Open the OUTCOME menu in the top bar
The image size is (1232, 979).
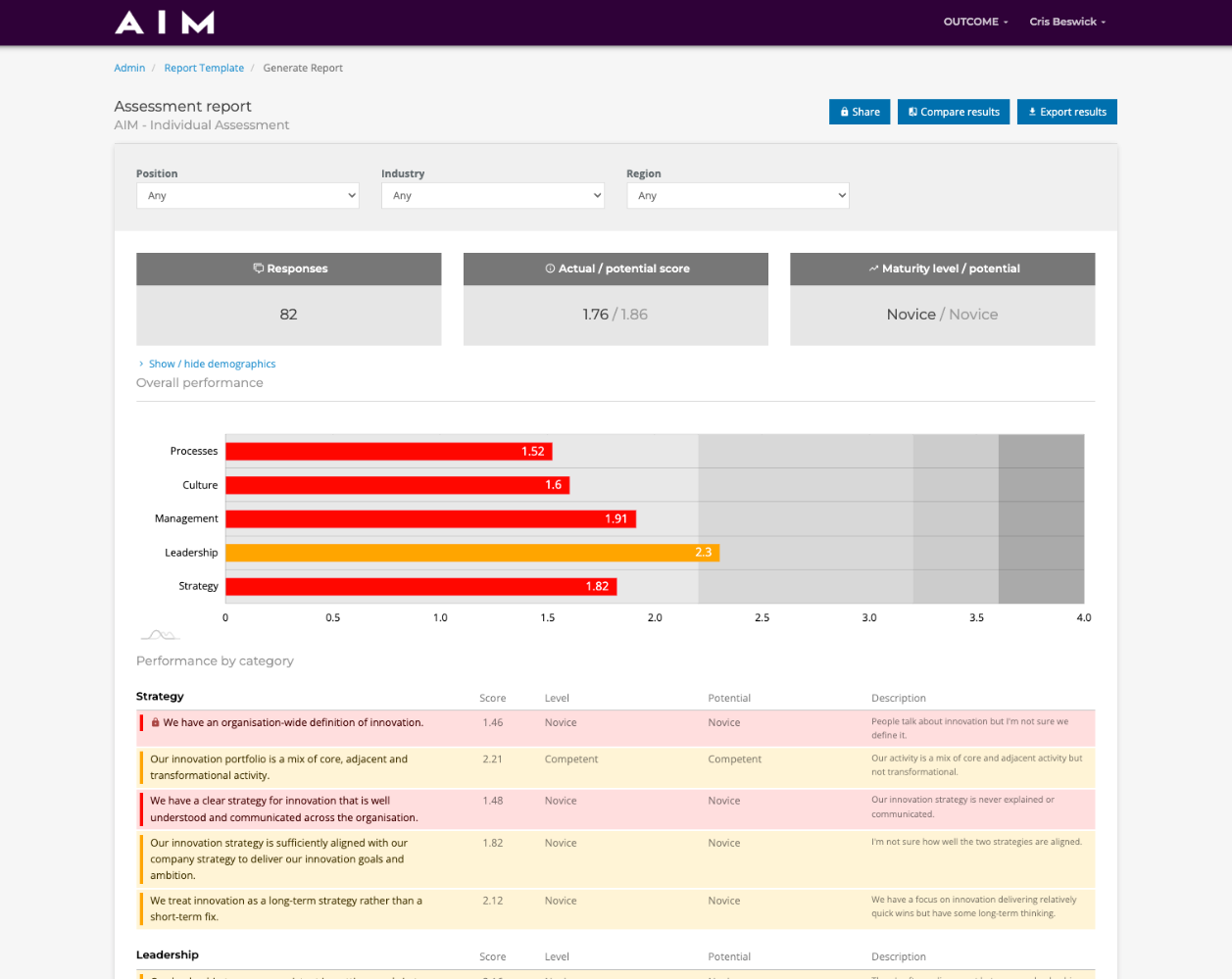pyautogui.click(x=974, y=22)
